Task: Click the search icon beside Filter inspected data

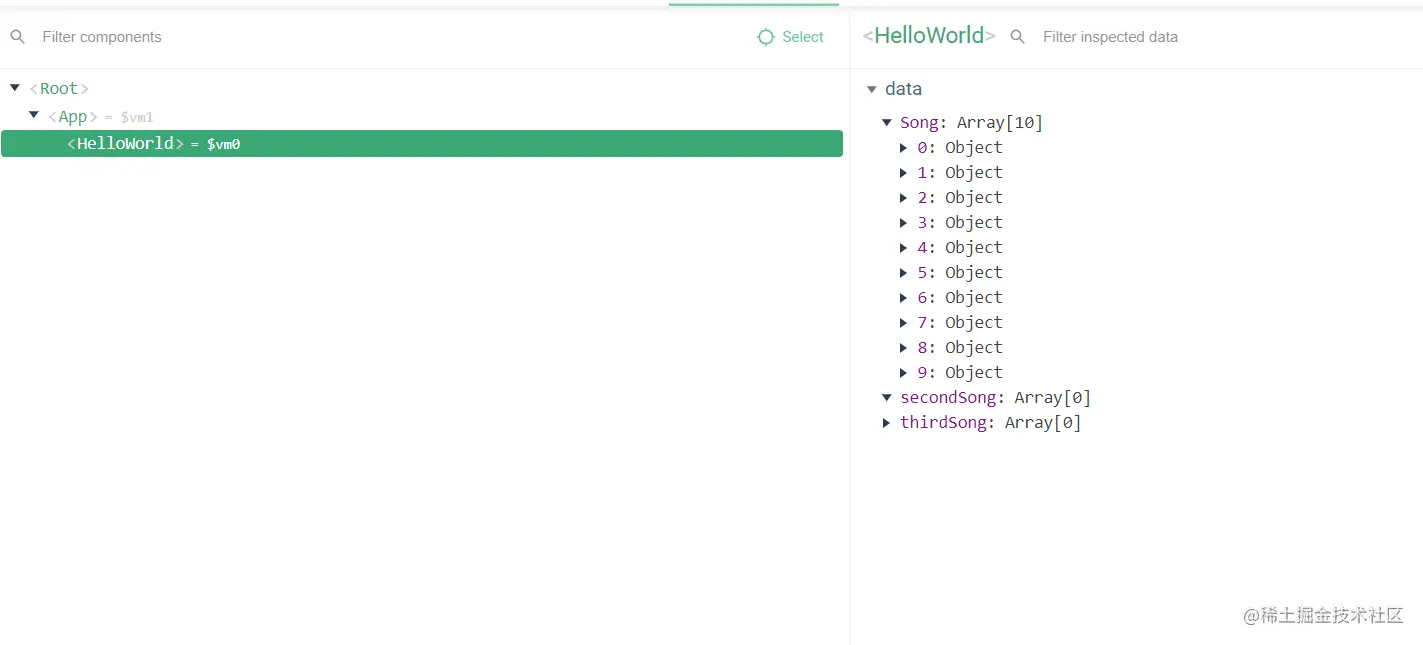Action: click(x=1018, y=37)
